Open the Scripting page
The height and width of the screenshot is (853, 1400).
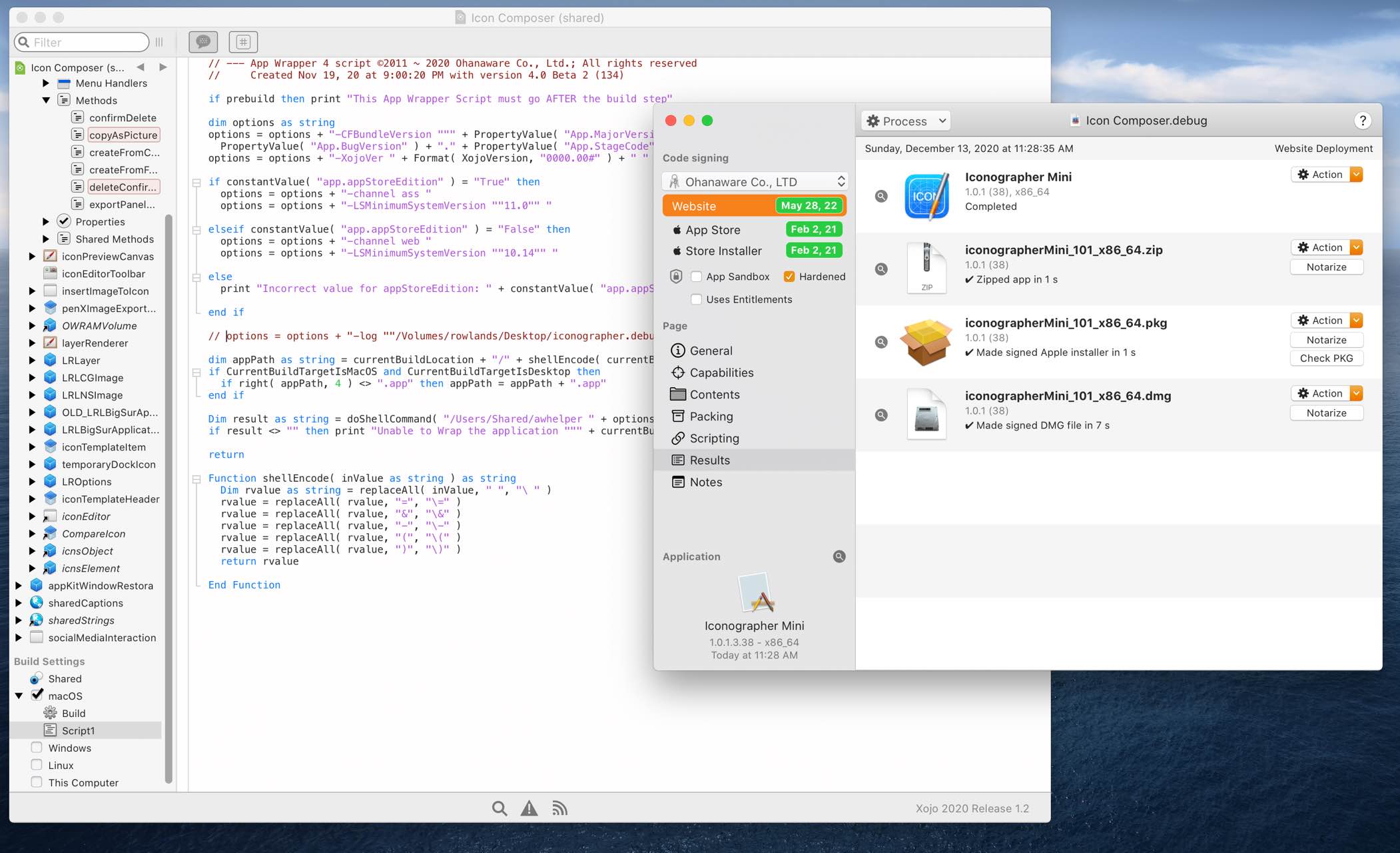755,438
